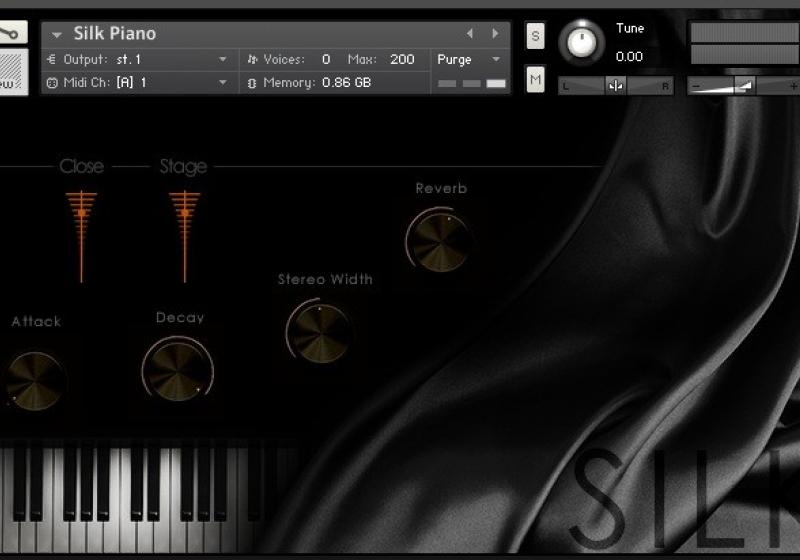Image resolution: width=800 pixels, height=560 pixels.
Task: Click the Tune knob
Action: click(582, 42)
